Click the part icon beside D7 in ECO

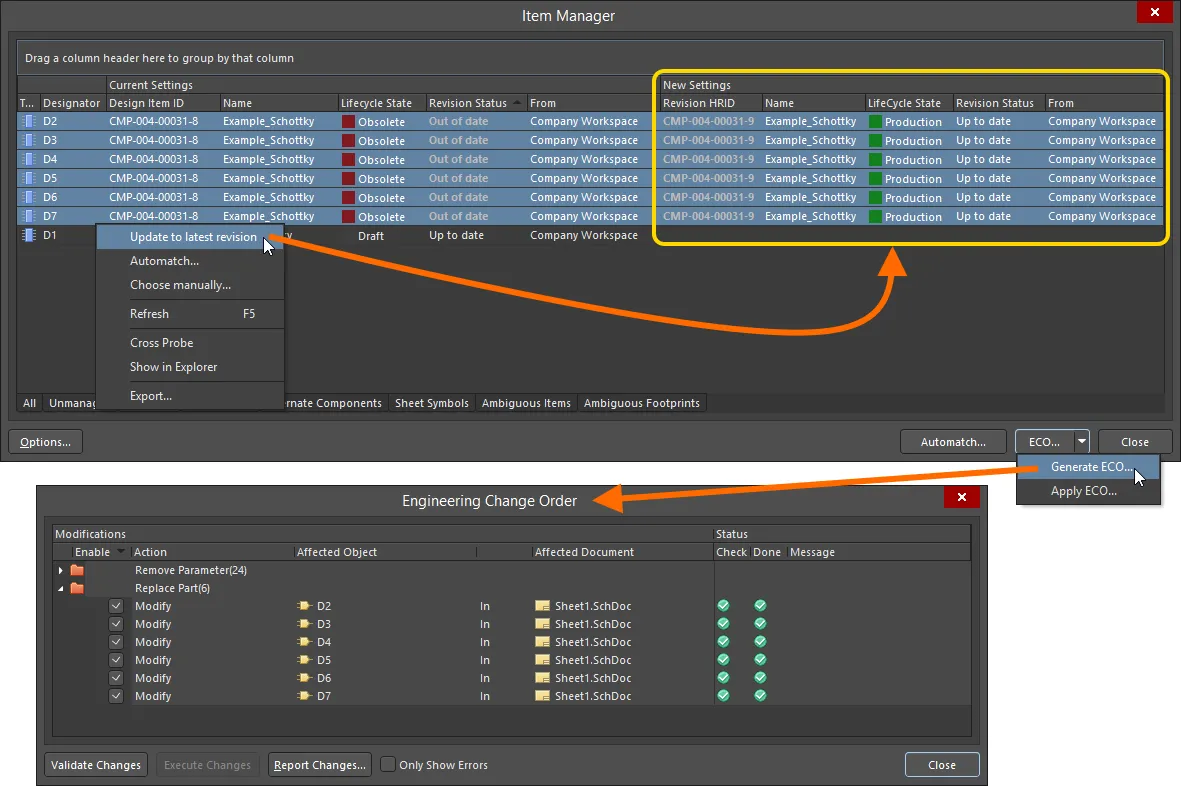[x=304, y=696]
